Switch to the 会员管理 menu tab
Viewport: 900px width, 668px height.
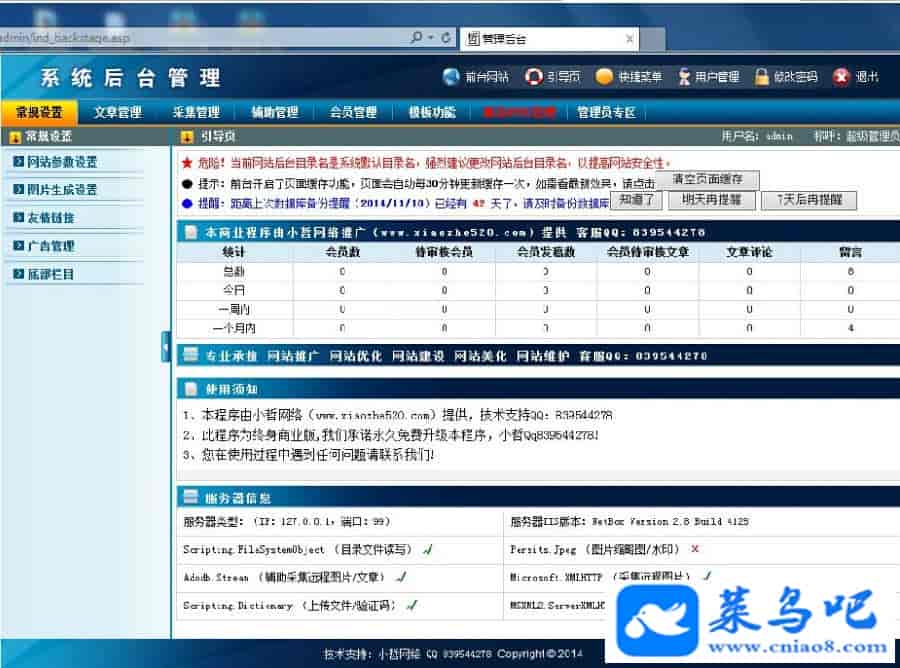pos(353,112)
